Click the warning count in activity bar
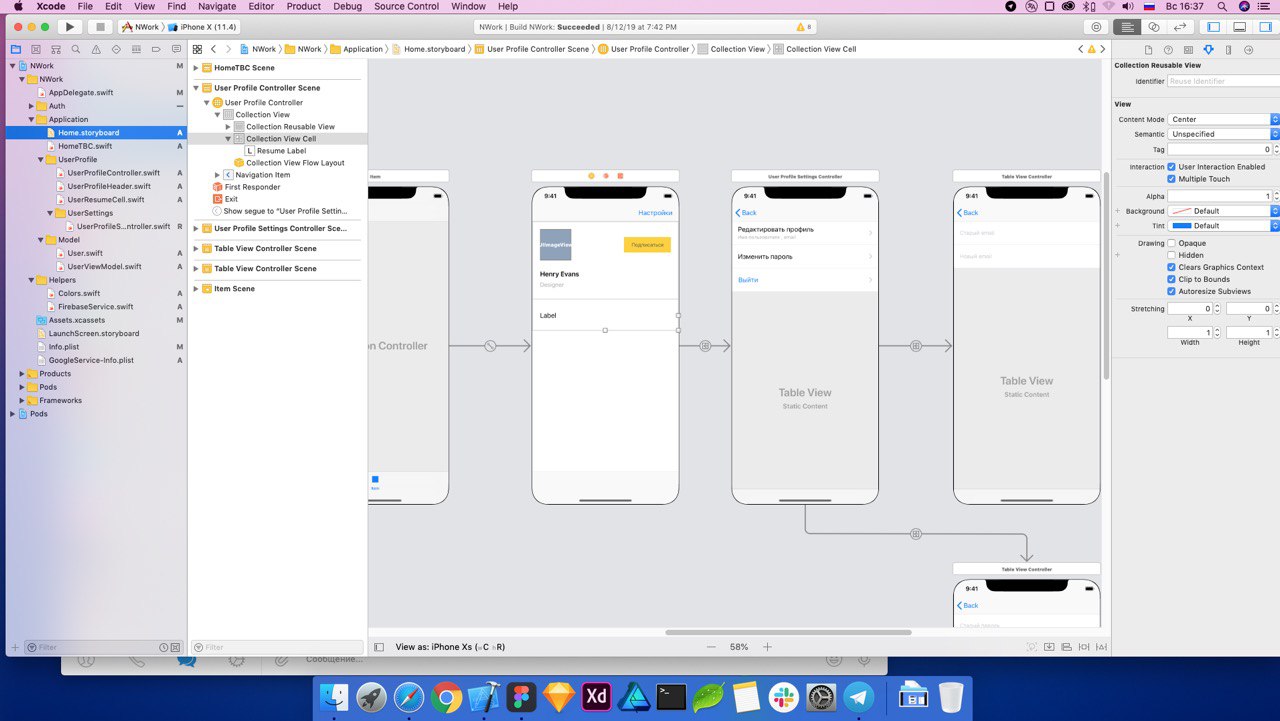The height and width of the screenshot is (721, 1280). [x=803, y=27]
